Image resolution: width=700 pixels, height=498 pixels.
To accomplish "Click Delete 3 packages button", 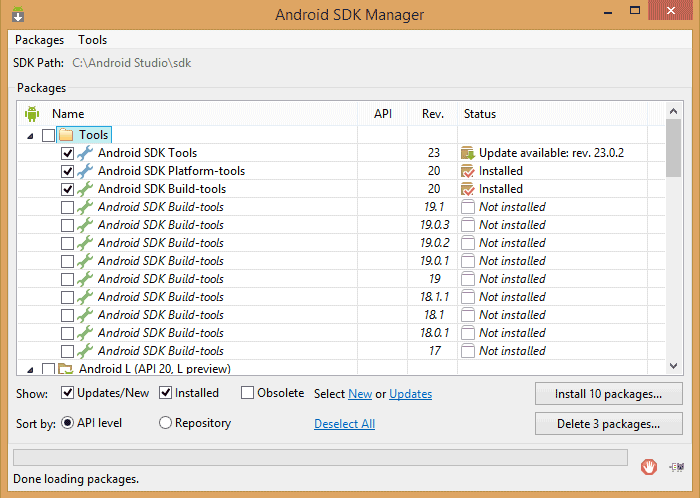I will click(x=608, y=423).
